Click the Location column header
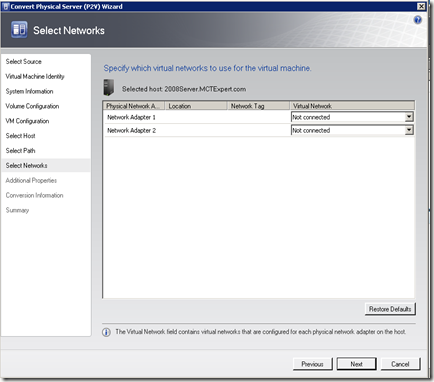This screenshot has height=382, width=434. (x=196, y=106)
